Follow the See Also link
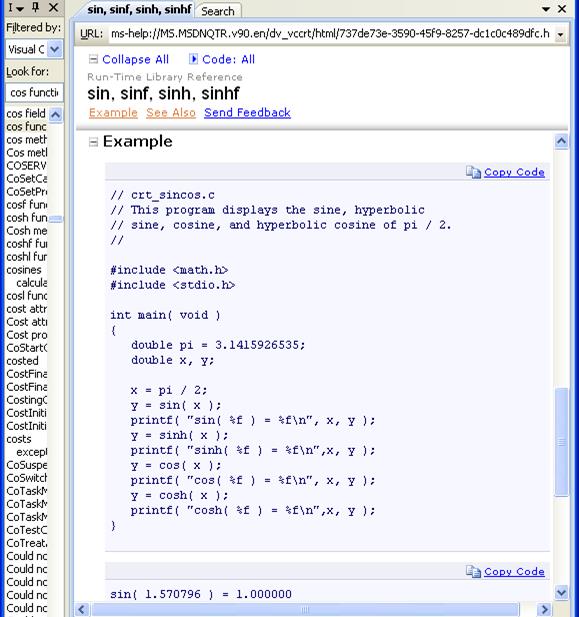The height and width of the screenshot is (617, 579). point(171,113)
